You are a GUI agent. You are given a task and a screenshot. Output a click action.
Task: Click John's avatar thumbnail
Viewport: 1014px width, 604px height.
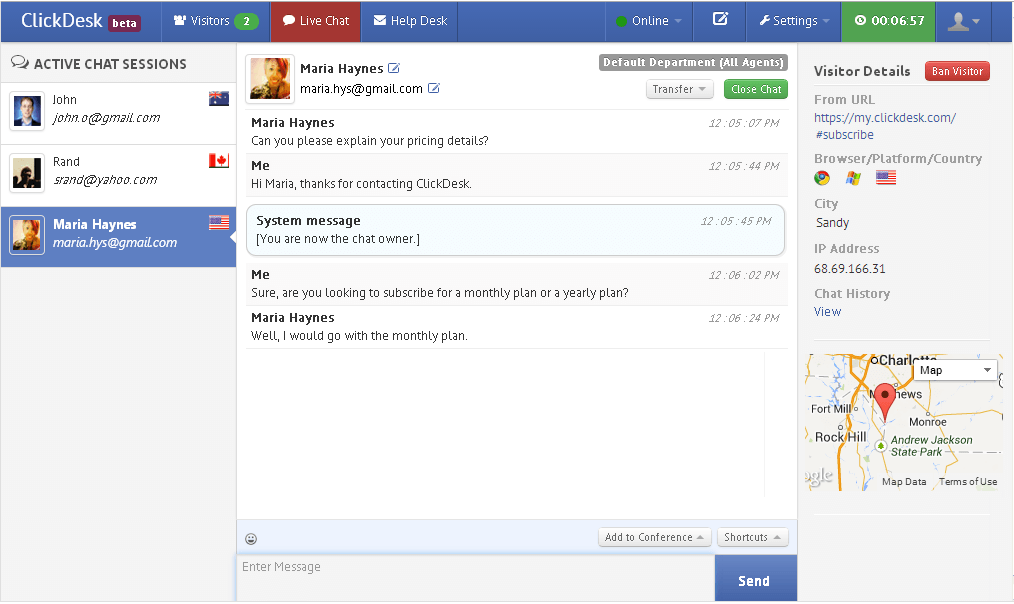pos(27,111)
